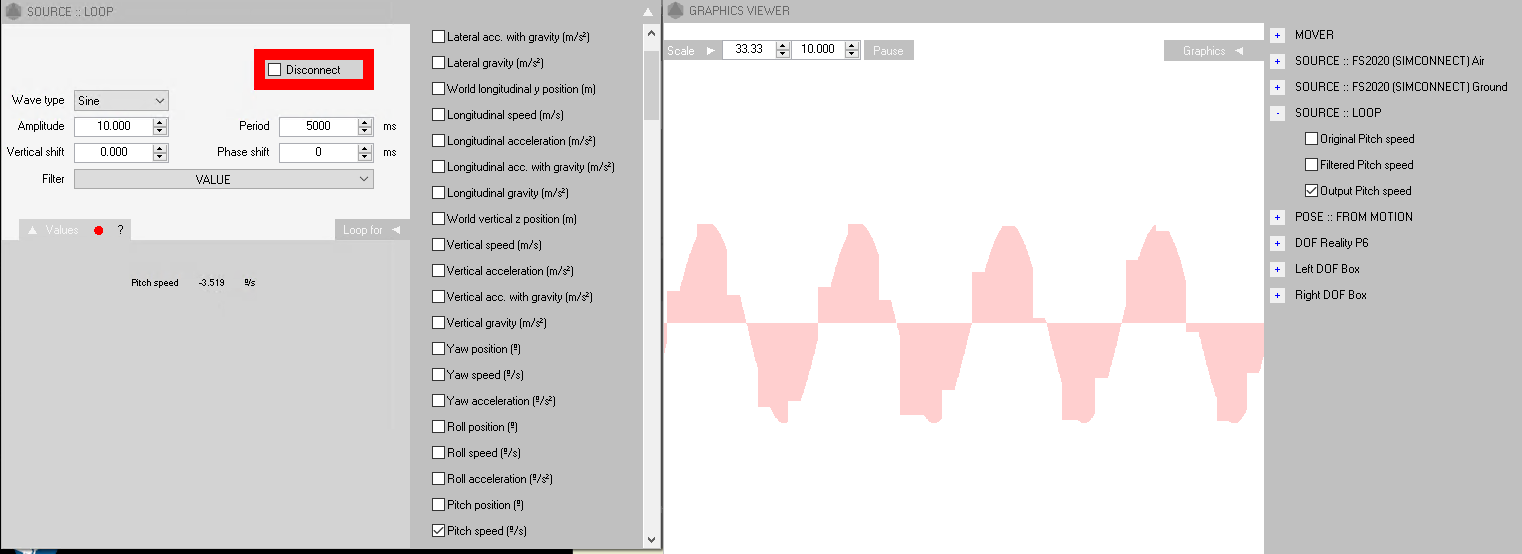Click the left arrow icon beside Graphics

click(1237, 50)
